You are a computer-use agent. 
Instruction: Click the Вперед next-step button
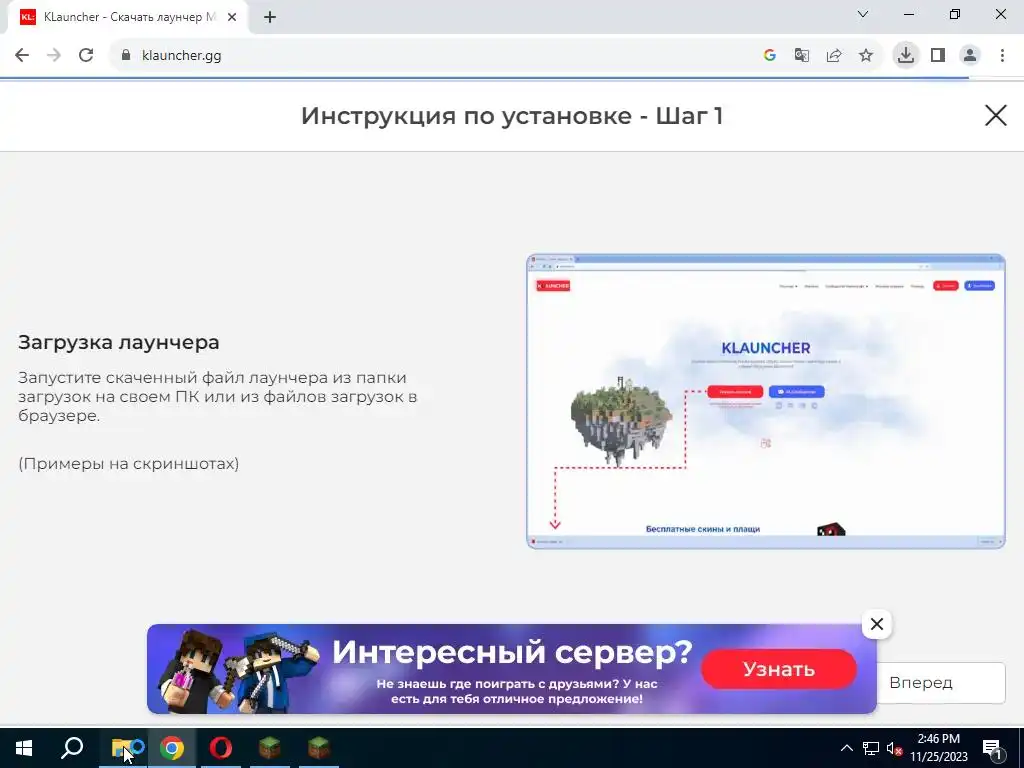[x=940, y=682]
